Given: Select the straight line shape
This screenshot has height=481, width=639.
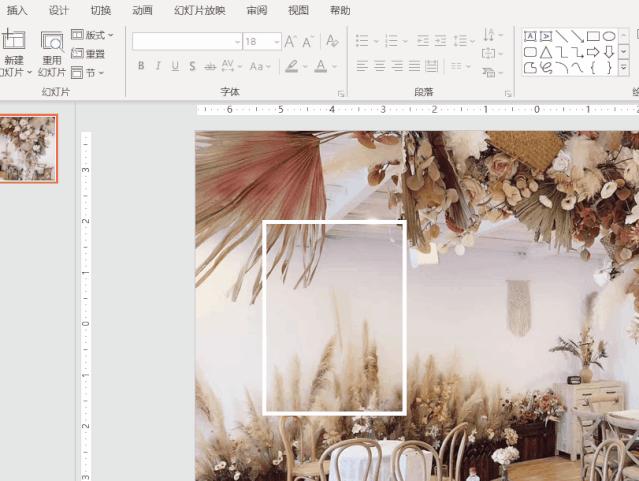Looking at the screenshot, I should tap(562, 37).
